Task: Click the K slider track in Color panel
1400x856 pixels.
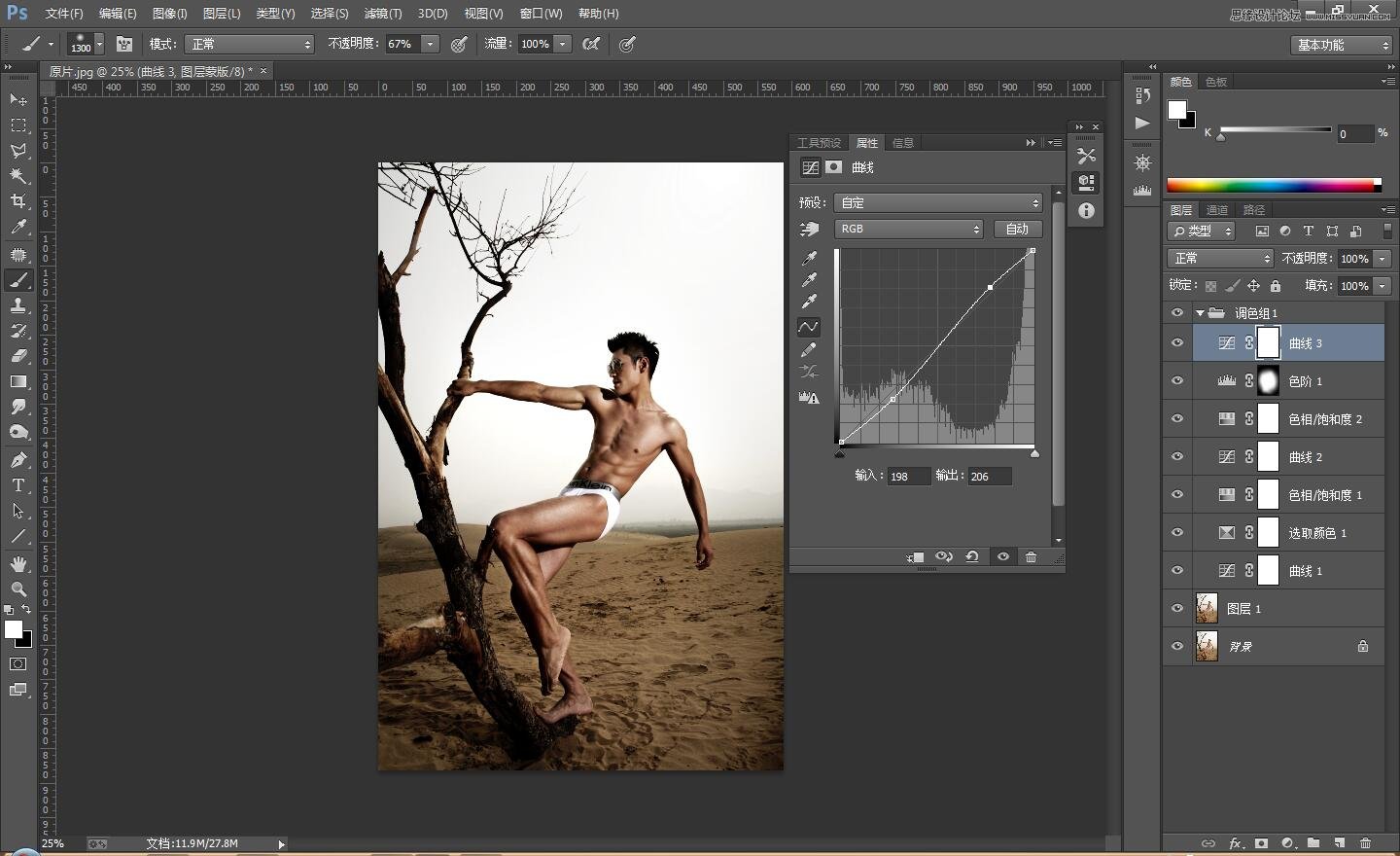Action: (x=1276, y=129)
